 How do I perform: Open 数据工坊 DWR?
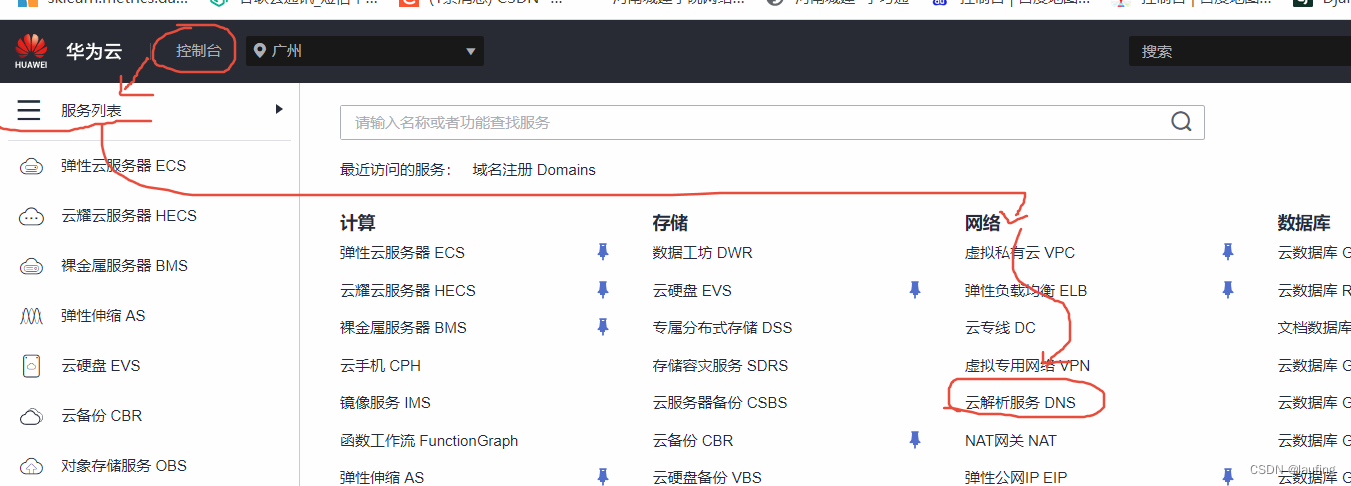pos(702,253)
